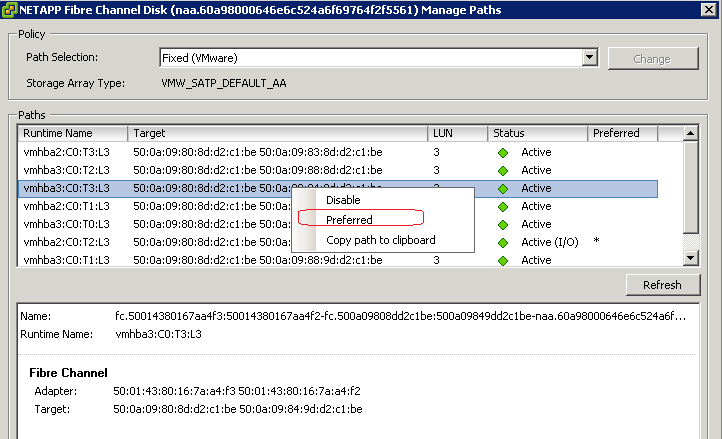Select path row vmhba2:C0:T1:L3
The image size is (722, 439).
pyautogui.click(x=338, y=206)
